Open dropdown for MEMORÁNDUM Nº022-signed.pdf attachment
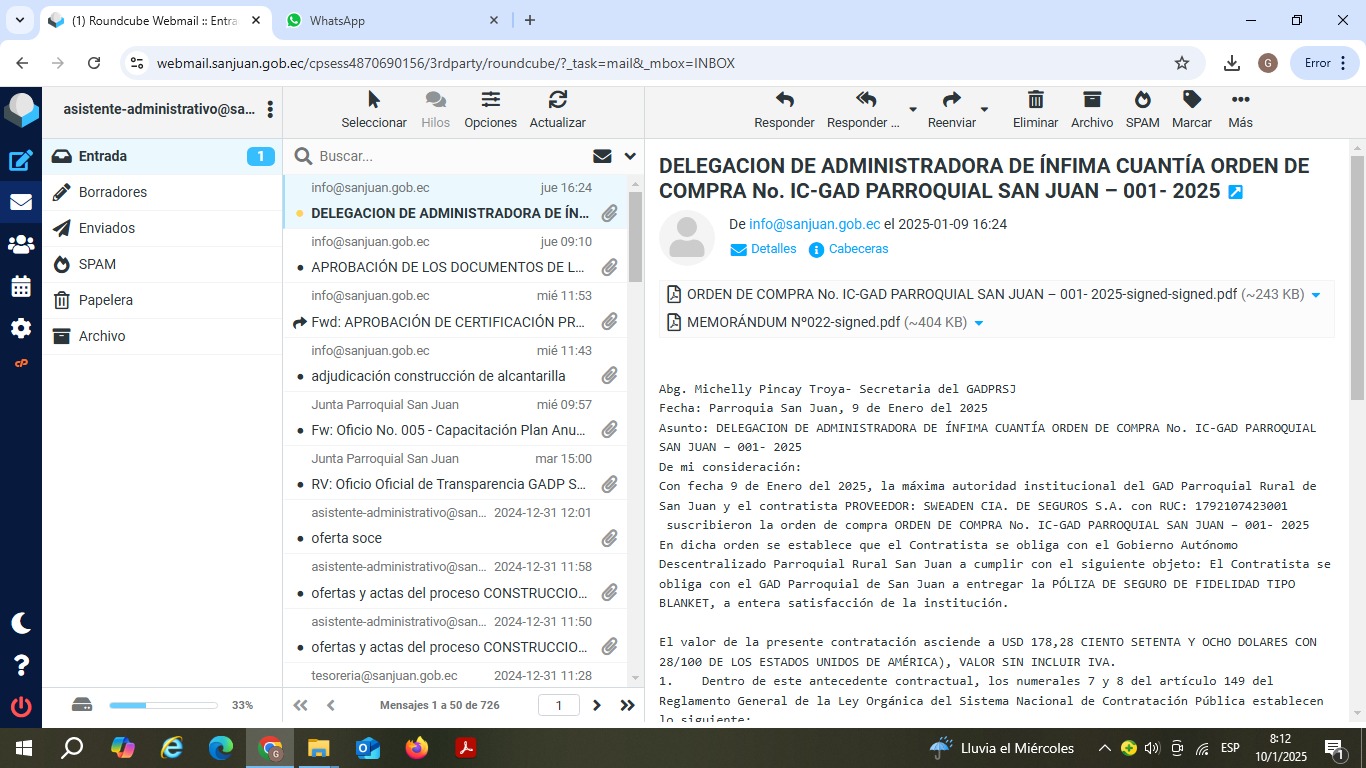The height and width of the screenshot is (768, 1366). pos(979,323)
